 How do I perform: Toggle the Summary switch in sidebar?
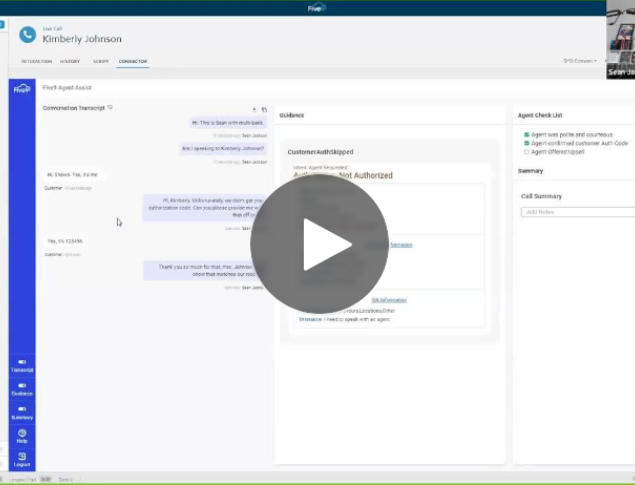tap(22, 411)
